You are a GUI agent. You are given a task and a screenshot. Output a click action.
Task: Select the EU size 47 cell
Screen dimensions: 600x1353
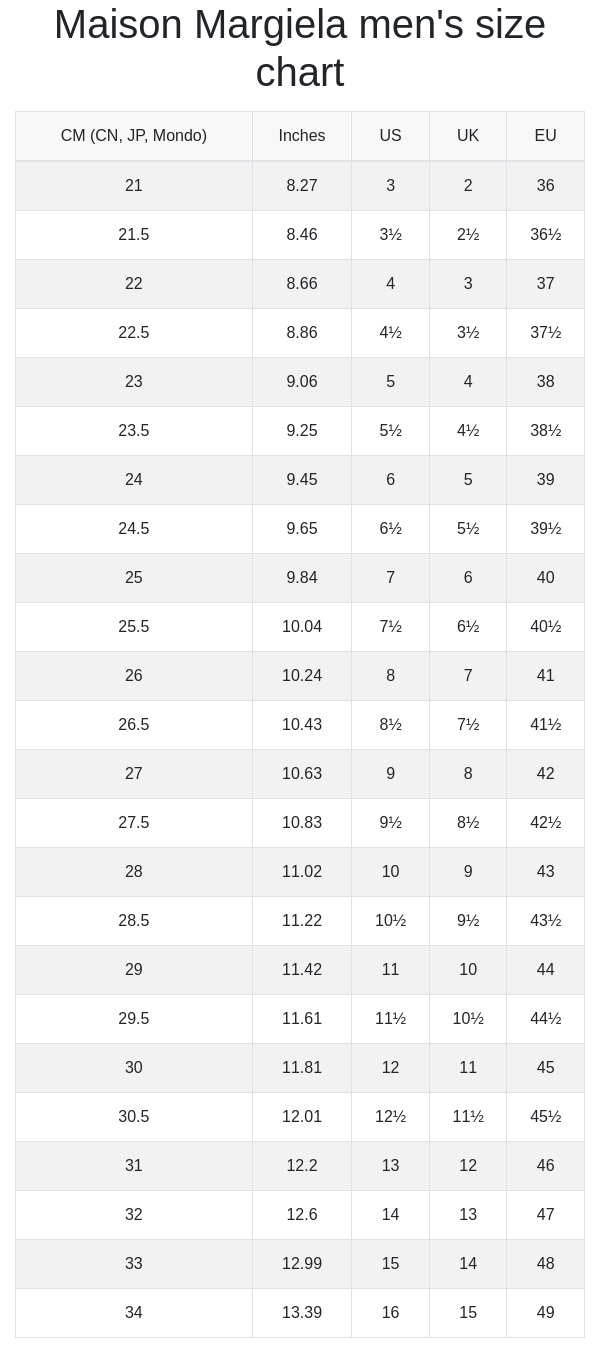[545, 1214]
